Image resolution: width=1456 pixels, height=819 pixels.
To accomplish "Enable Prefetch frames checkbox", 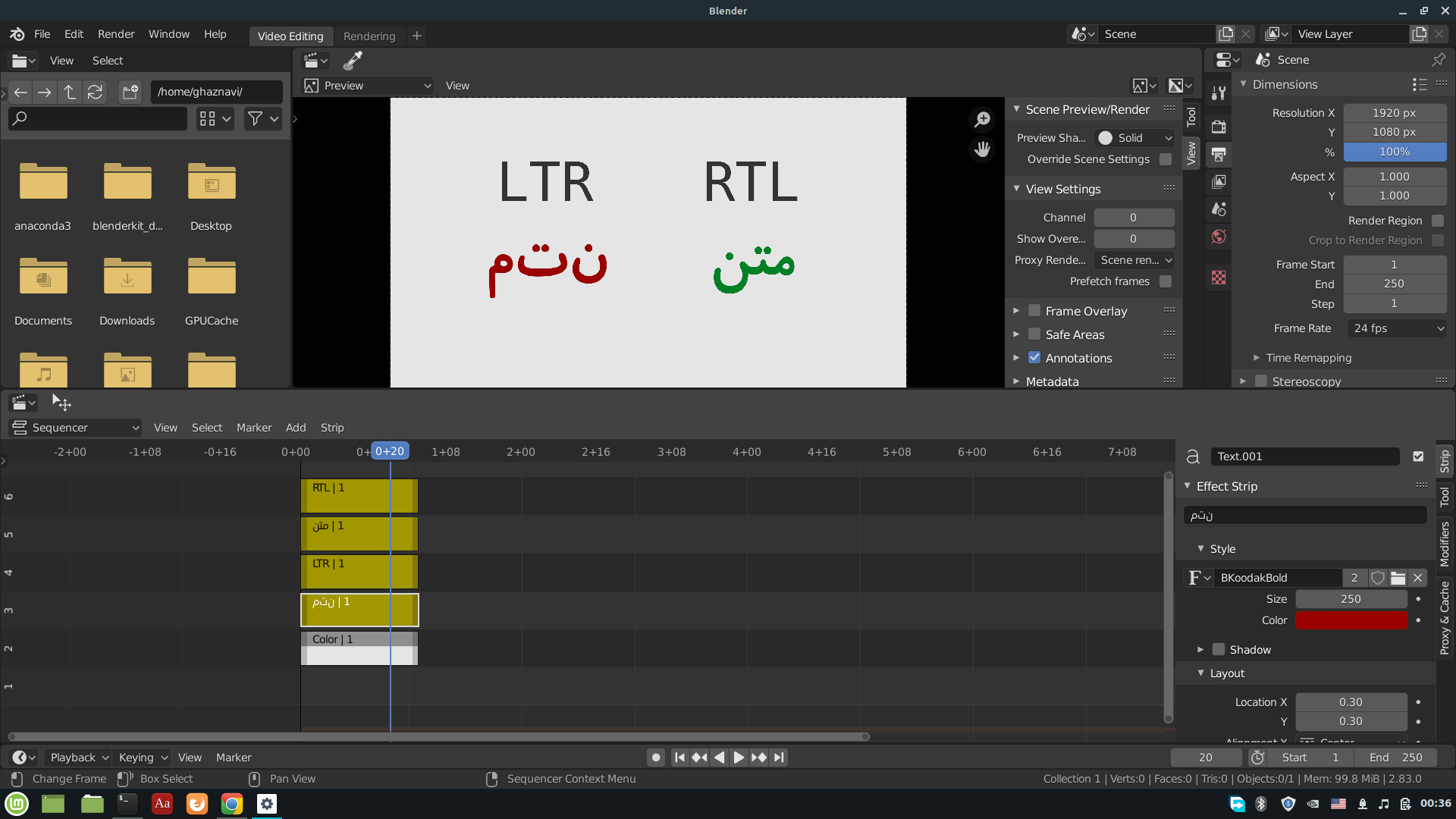I will (1166, 281).
